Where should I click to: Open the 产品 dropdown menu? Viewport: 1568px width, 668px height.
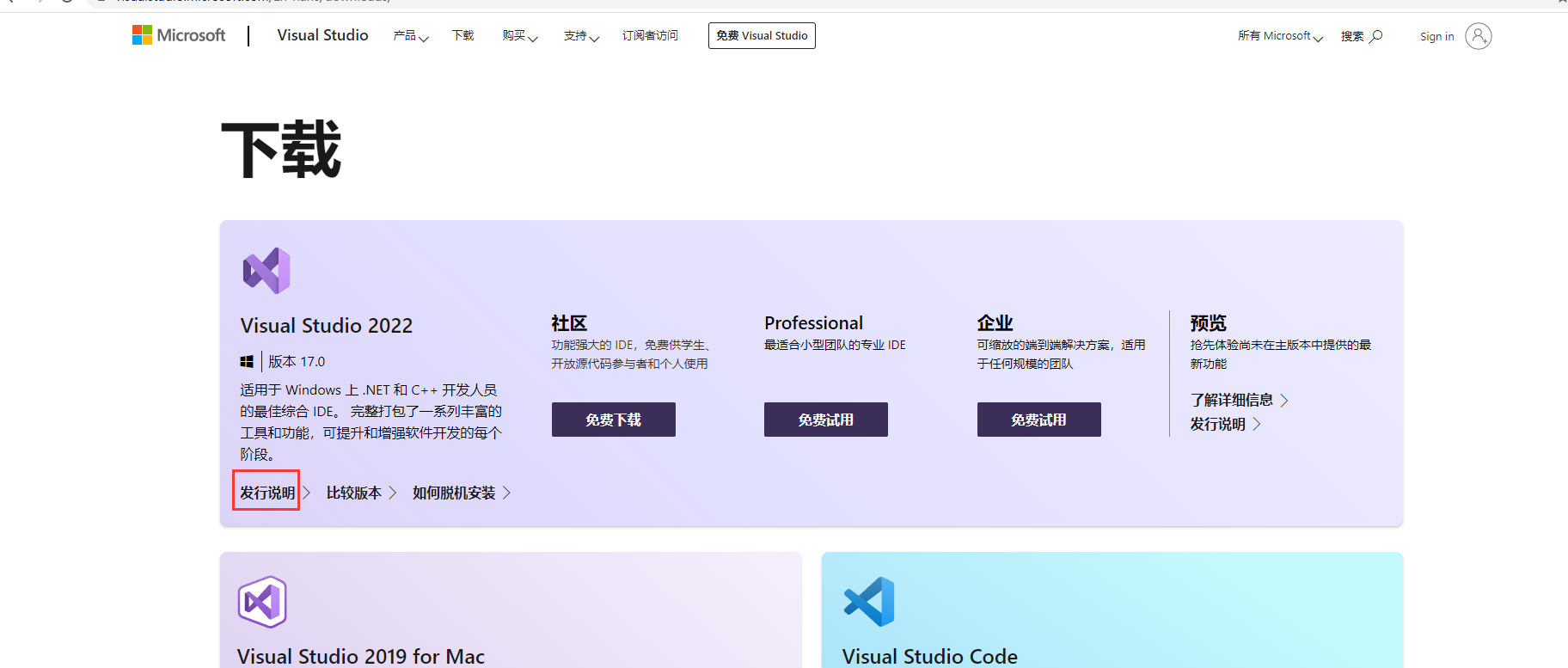click(x=411, y=36)
